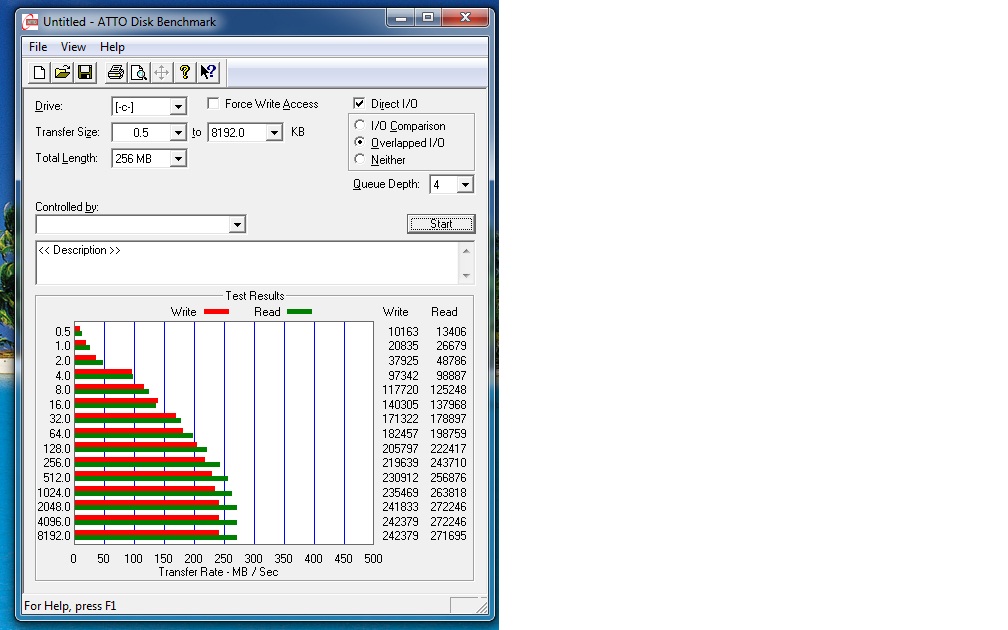Click the red Write legend swatch
Image resolution: width=1008 pixels, height=630 pixels.
click(x=216, y=312)
